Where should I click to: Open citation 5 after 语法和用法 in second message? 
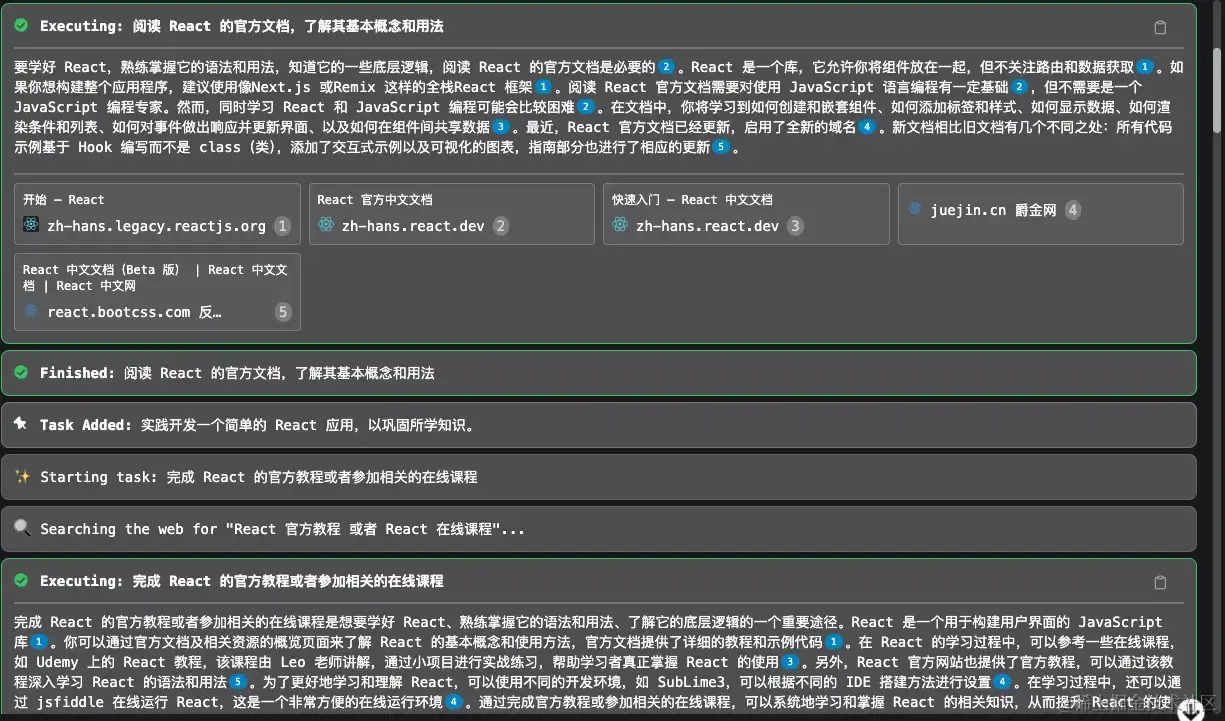(x=238, y=682)
